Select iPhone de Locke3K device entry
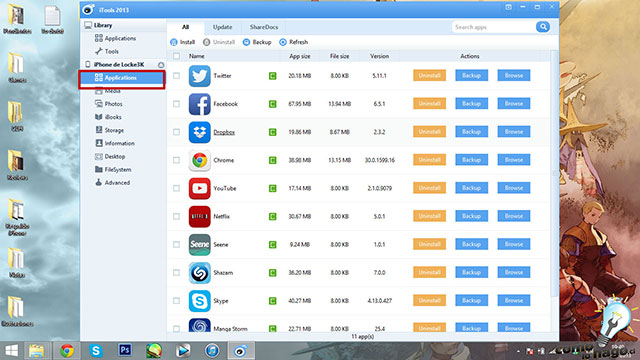The height and width of the screenshot is (360, 640). click(118, 64)
